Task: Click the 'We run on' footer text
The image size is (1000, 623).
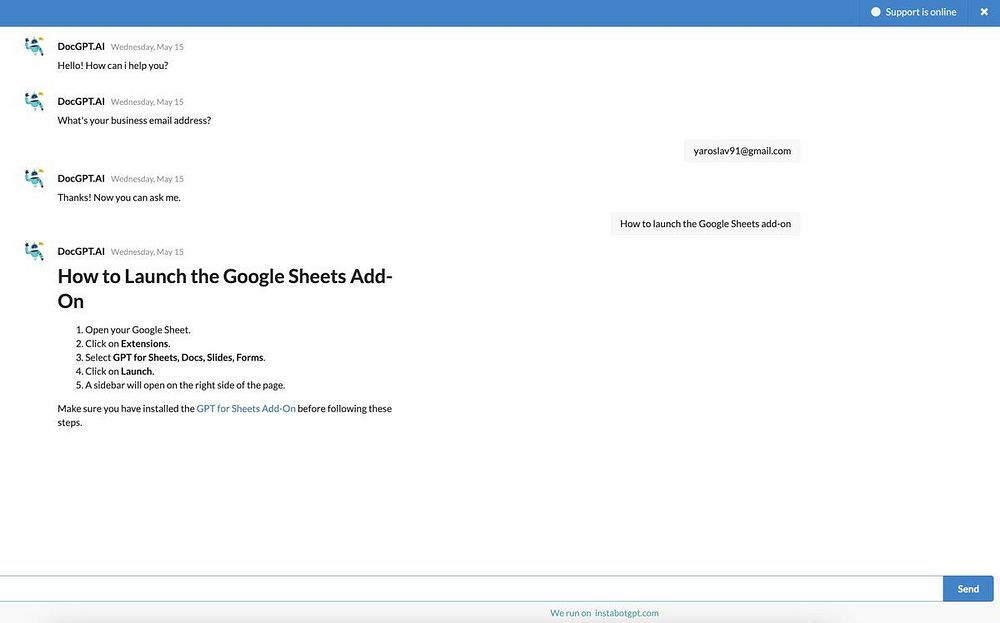Action: (x=570, y=613)
